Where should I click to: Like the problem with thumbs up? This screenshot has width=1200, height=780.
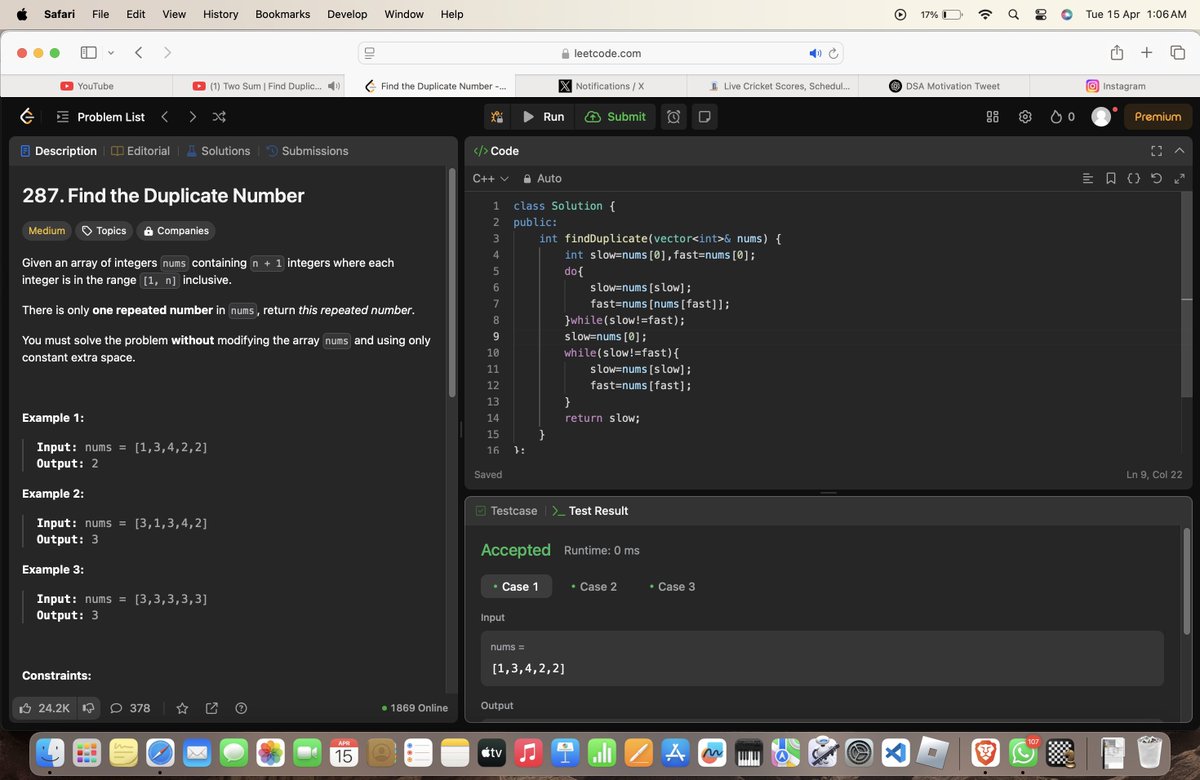point(44,708)
